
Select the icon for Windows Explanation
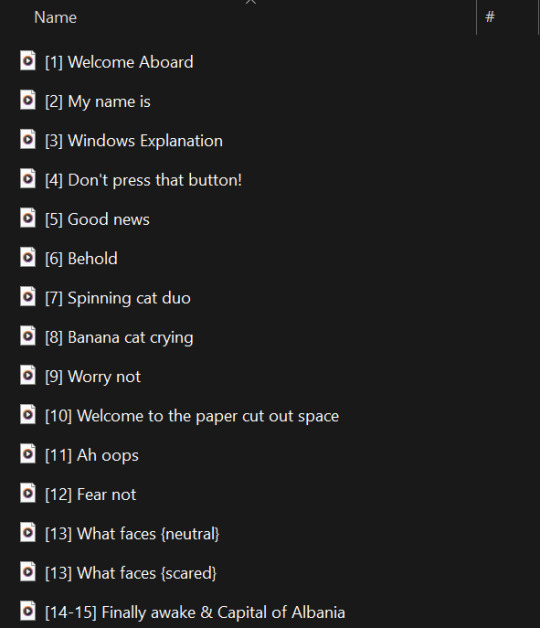click(x=28, y=139)
